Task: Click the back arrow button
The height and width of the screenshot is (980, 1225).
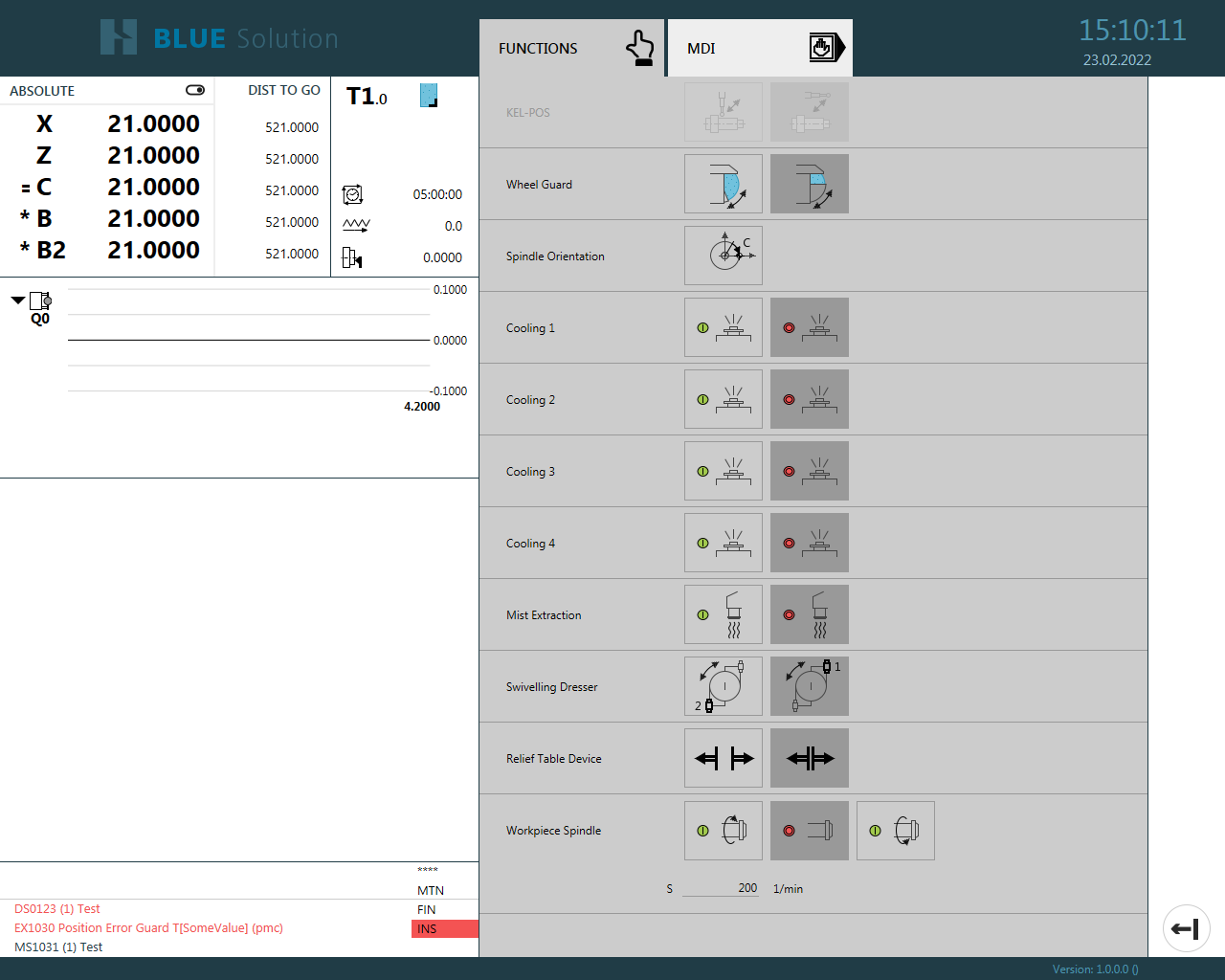Action: point(1187,928)
